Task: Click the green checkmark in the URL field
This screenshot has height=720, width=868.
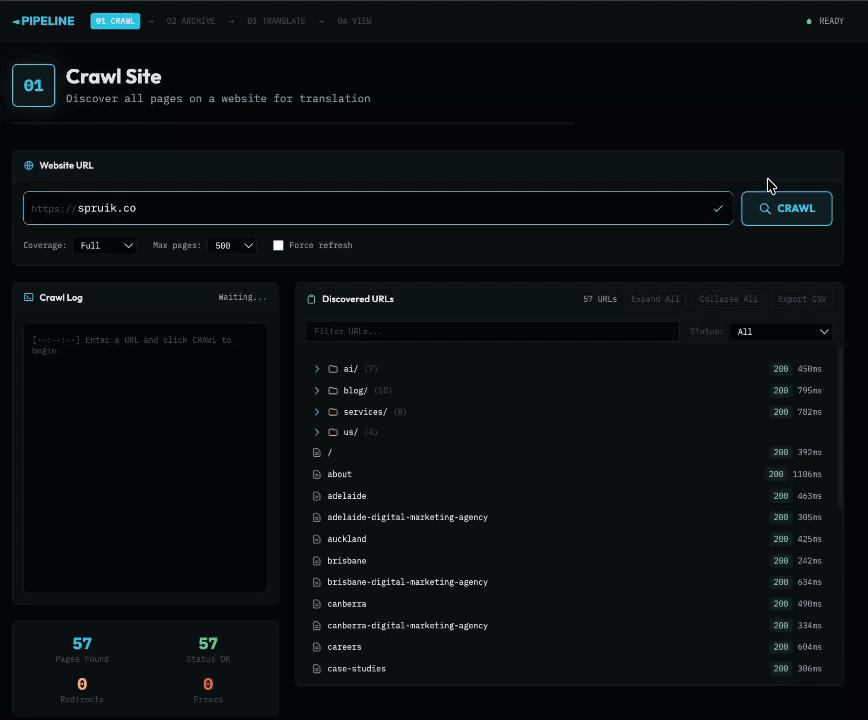Action: (718, 208)
